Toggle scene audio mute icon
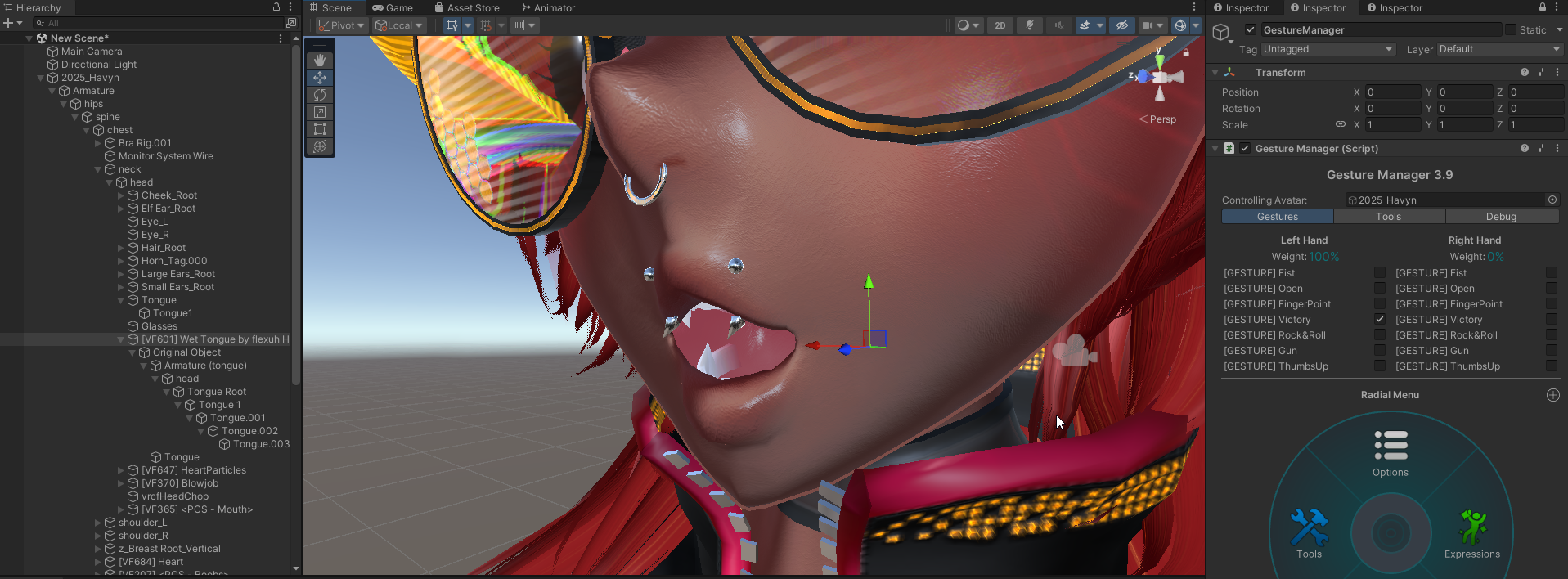Viewport: 1568px width, 579px height. [x=1058, y=25]
